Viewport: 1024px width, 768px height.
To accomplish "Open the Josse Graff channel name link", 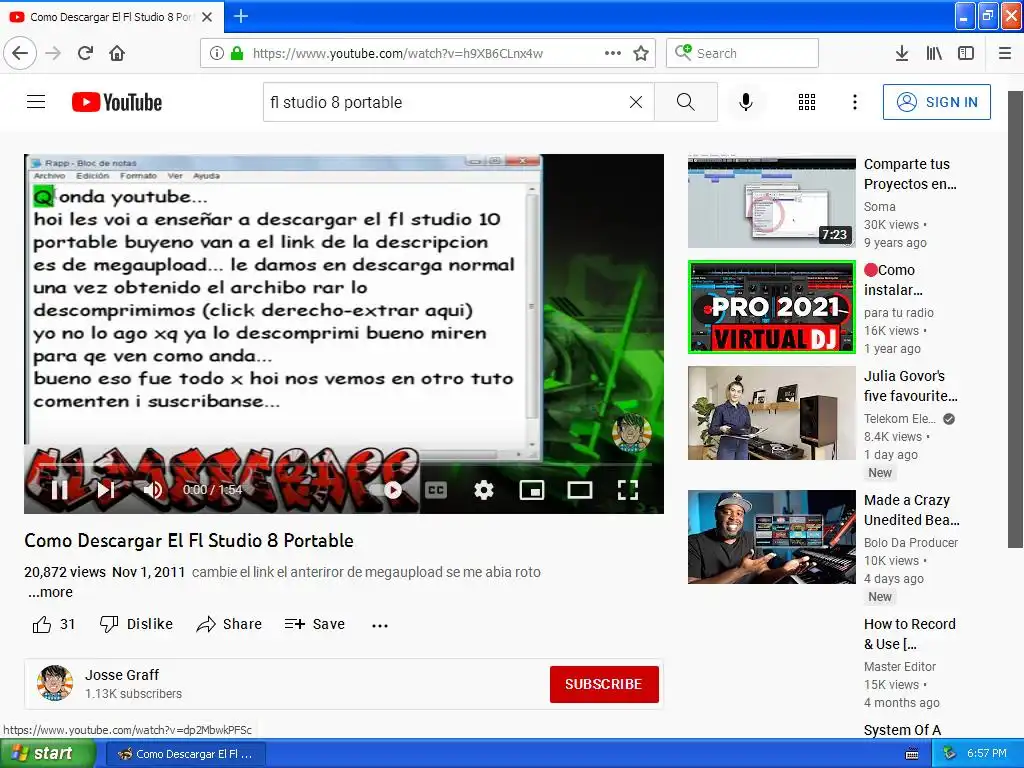I will tap(122, 675).
